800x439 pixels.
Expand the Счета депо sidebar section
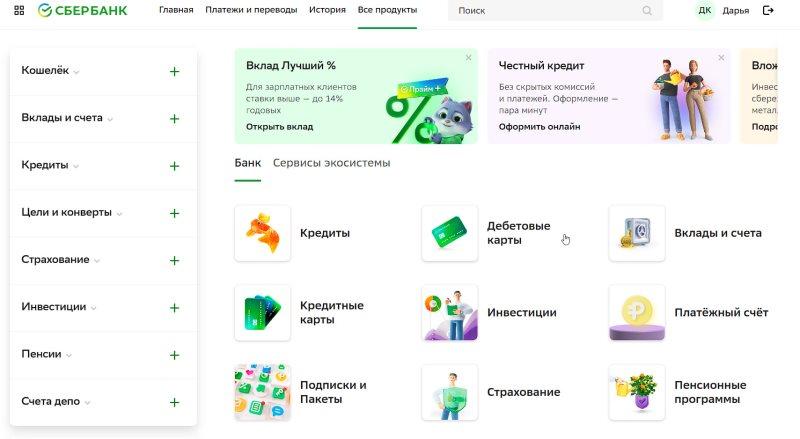pyautogui.click(x=87, y=403)
